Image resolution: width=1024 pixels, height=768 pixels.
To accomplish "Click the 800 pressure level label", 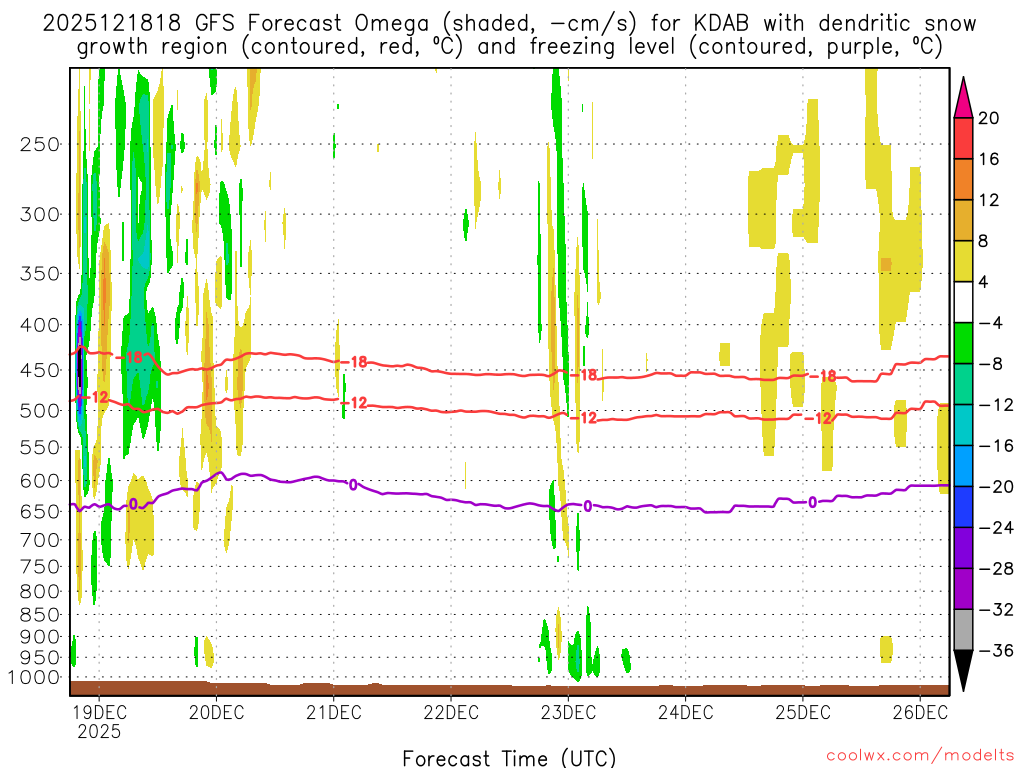I will pyautogui.click(x=40, y=592).
